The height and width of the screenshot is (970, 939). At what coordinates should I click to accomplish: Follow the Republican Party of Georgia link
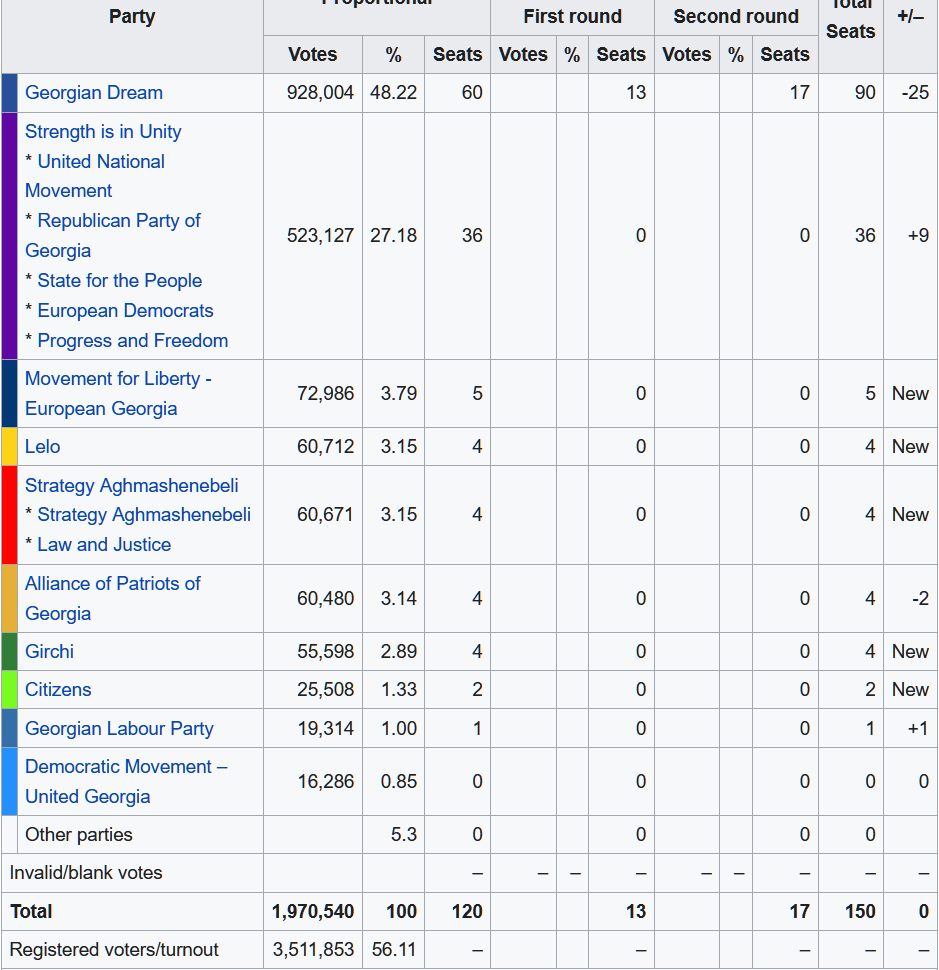(118, 221)
